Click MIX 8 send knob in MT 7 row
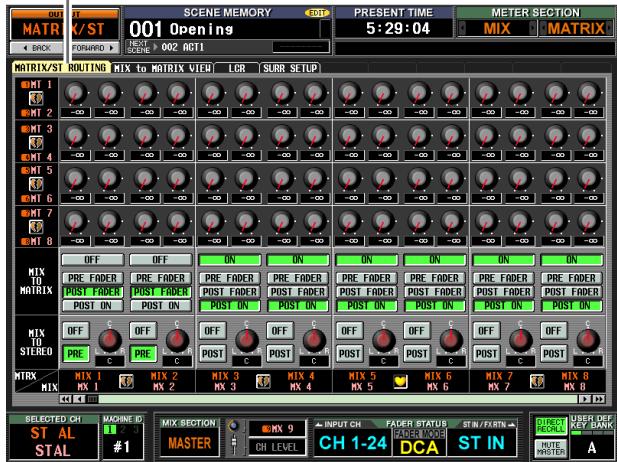This screenshot has width=617, height=462. tap(589, 221)
